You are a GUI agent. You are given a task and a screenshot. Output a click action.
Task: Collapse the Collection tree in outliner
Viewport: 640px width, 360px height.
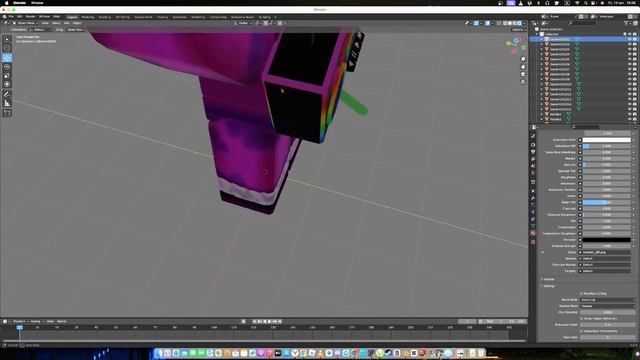(537, 34)
